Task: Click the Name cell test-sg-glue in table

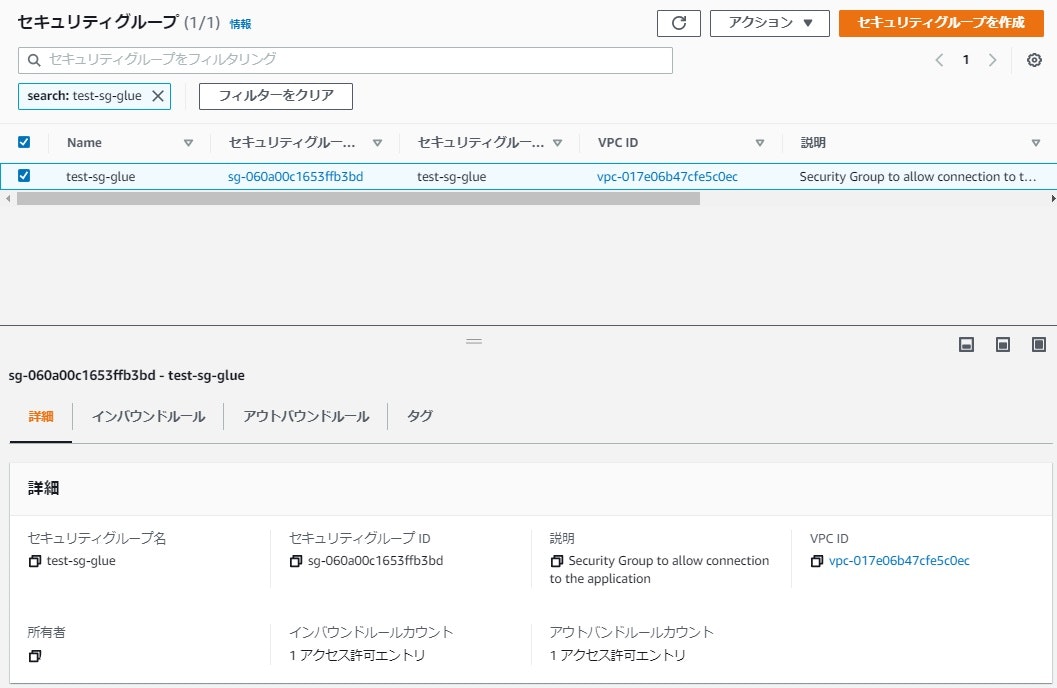Action: (x=100, y=177)
